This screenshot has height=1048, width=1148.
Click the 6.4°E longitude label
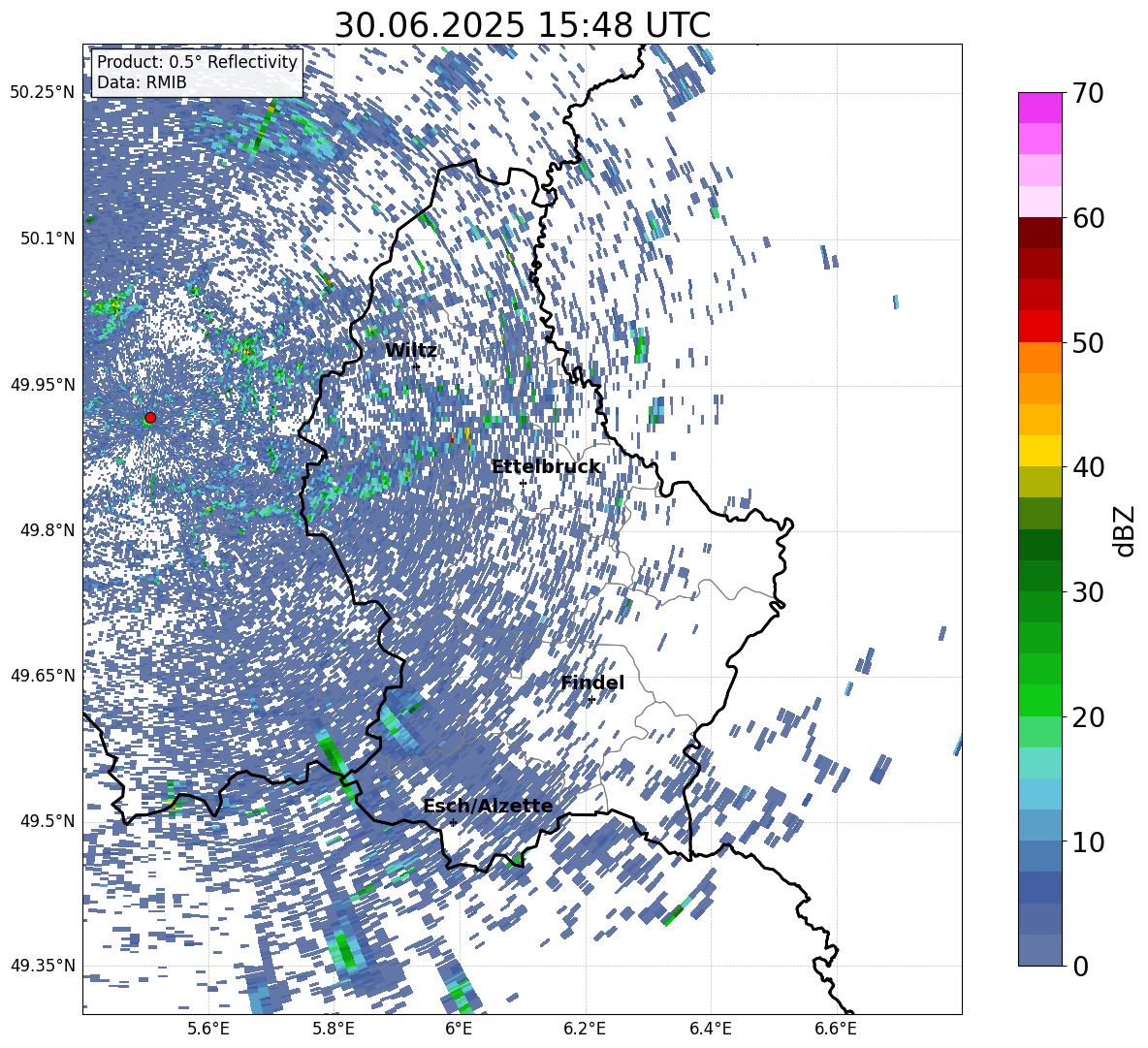tap(710, 1029)
